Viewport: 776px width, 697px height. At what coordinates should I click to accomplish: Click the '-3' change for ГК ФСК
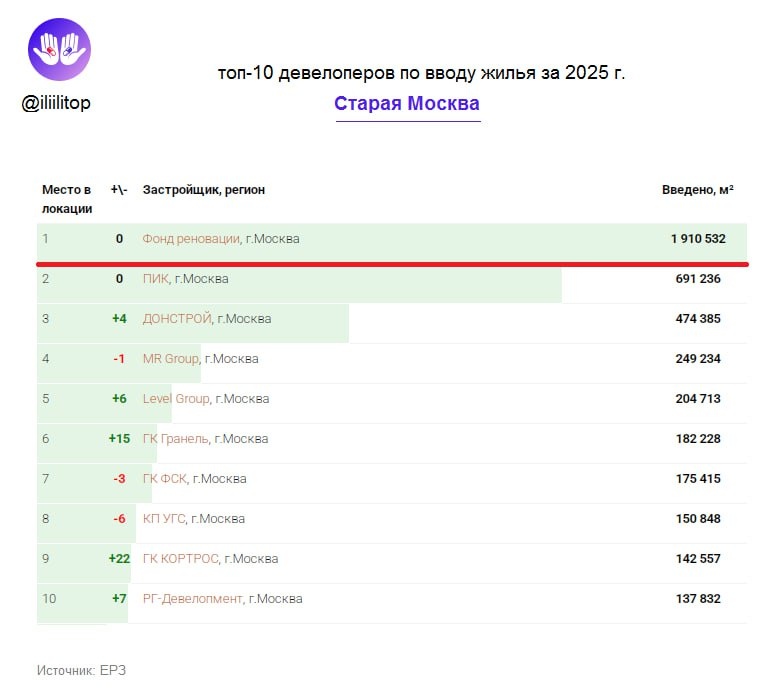(x=119, y=479)
